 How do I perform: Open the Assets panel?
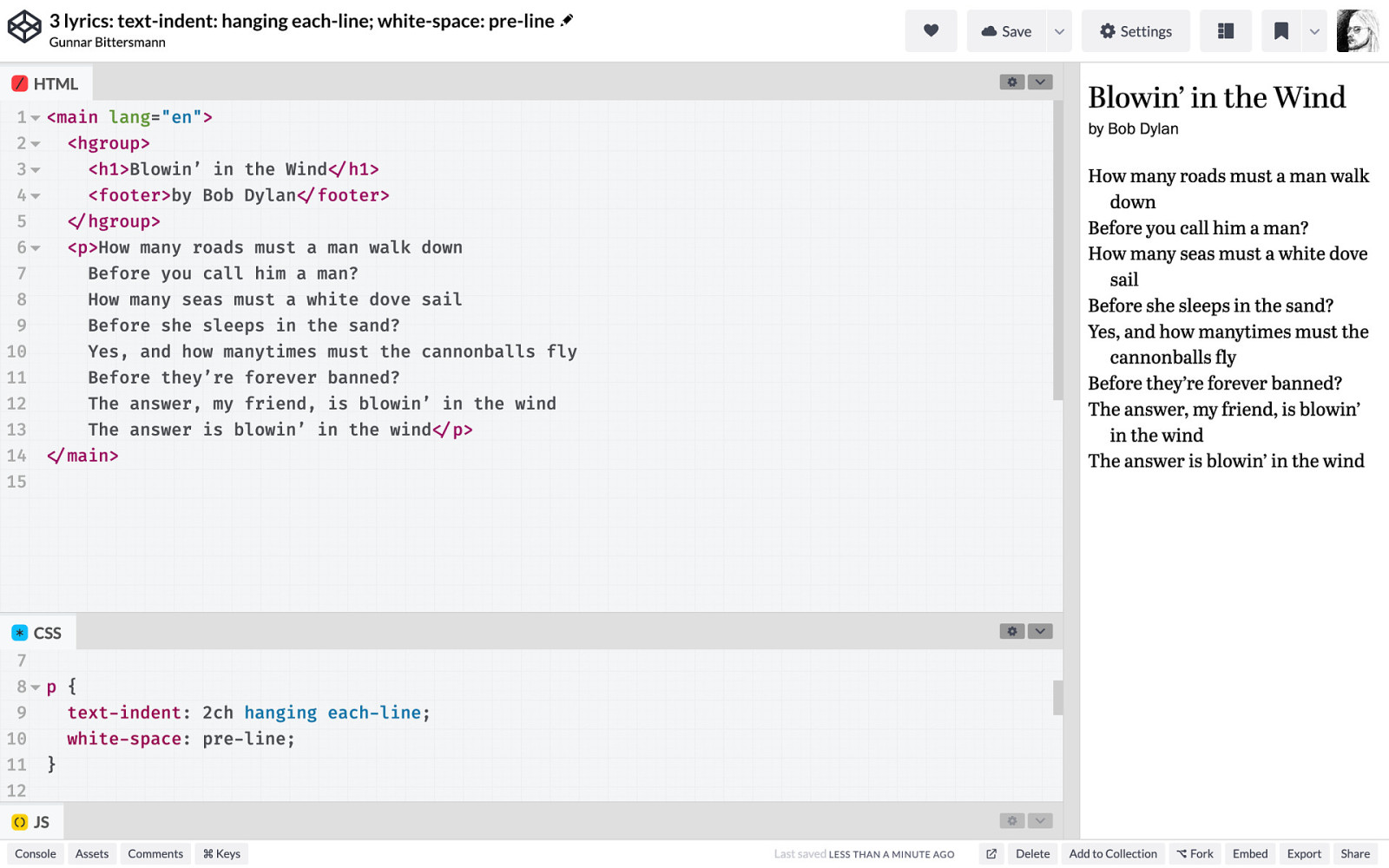click(x=92, y=854)
